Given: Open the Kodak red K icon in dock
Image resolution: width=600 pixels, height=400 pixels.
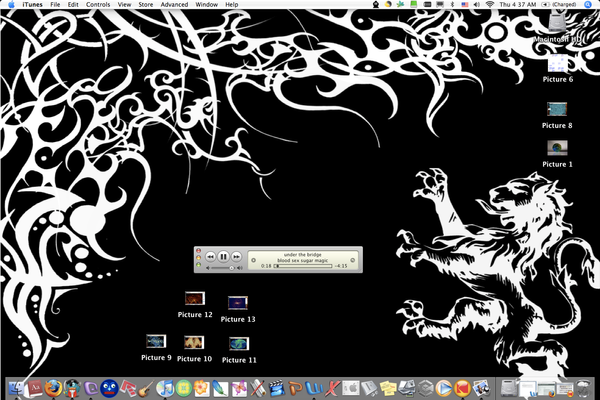Looking at the screenshot, I should (x=463, y=389).
